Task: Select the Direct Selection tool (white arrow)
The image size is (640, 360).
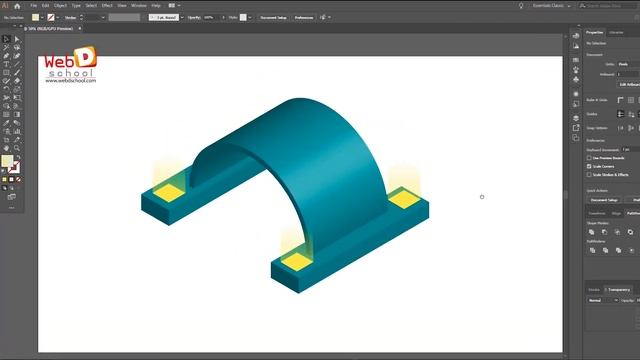Action: click(17, 39)
